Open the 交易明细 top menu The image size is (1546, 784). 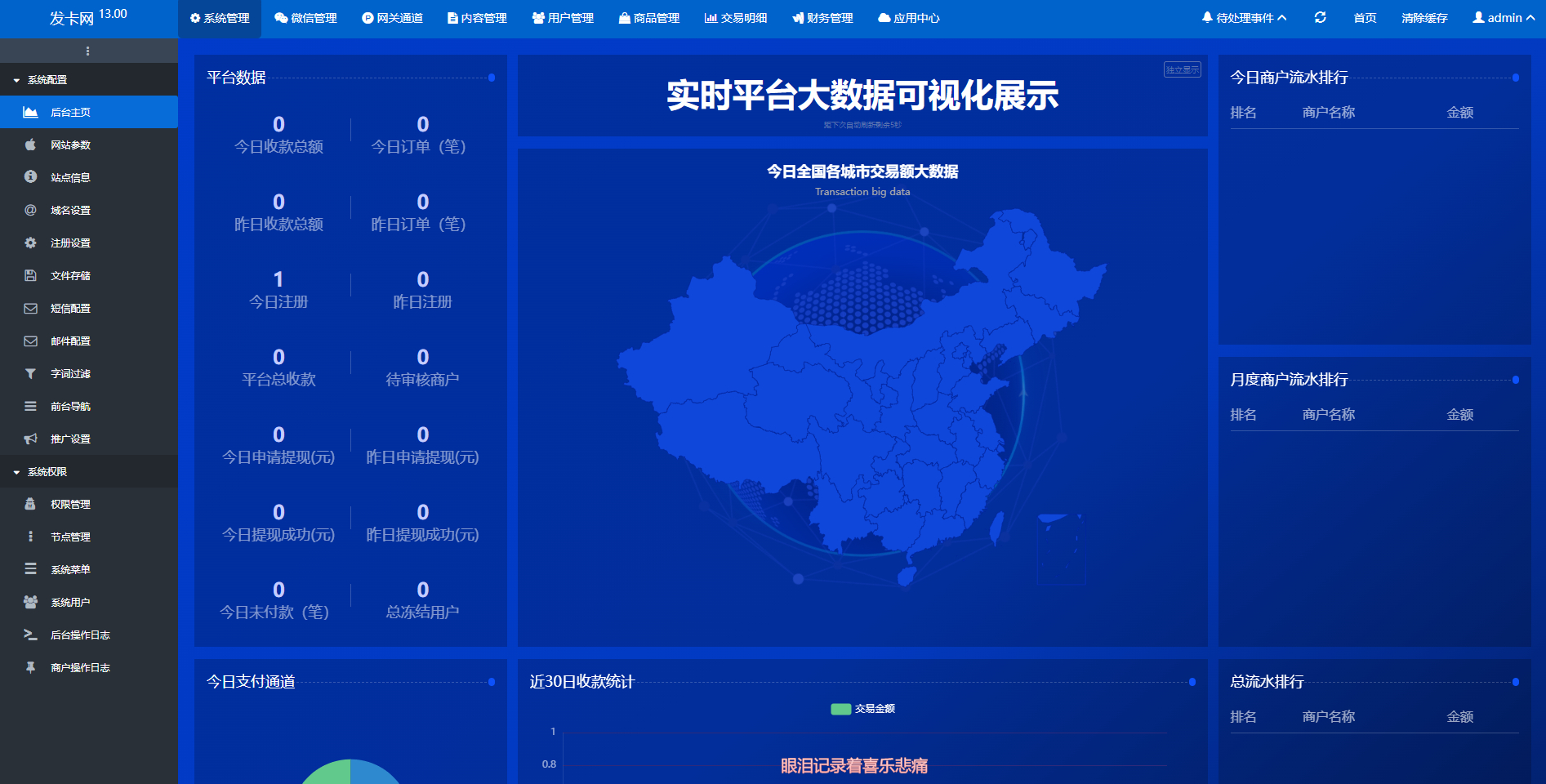click(736, 18)
